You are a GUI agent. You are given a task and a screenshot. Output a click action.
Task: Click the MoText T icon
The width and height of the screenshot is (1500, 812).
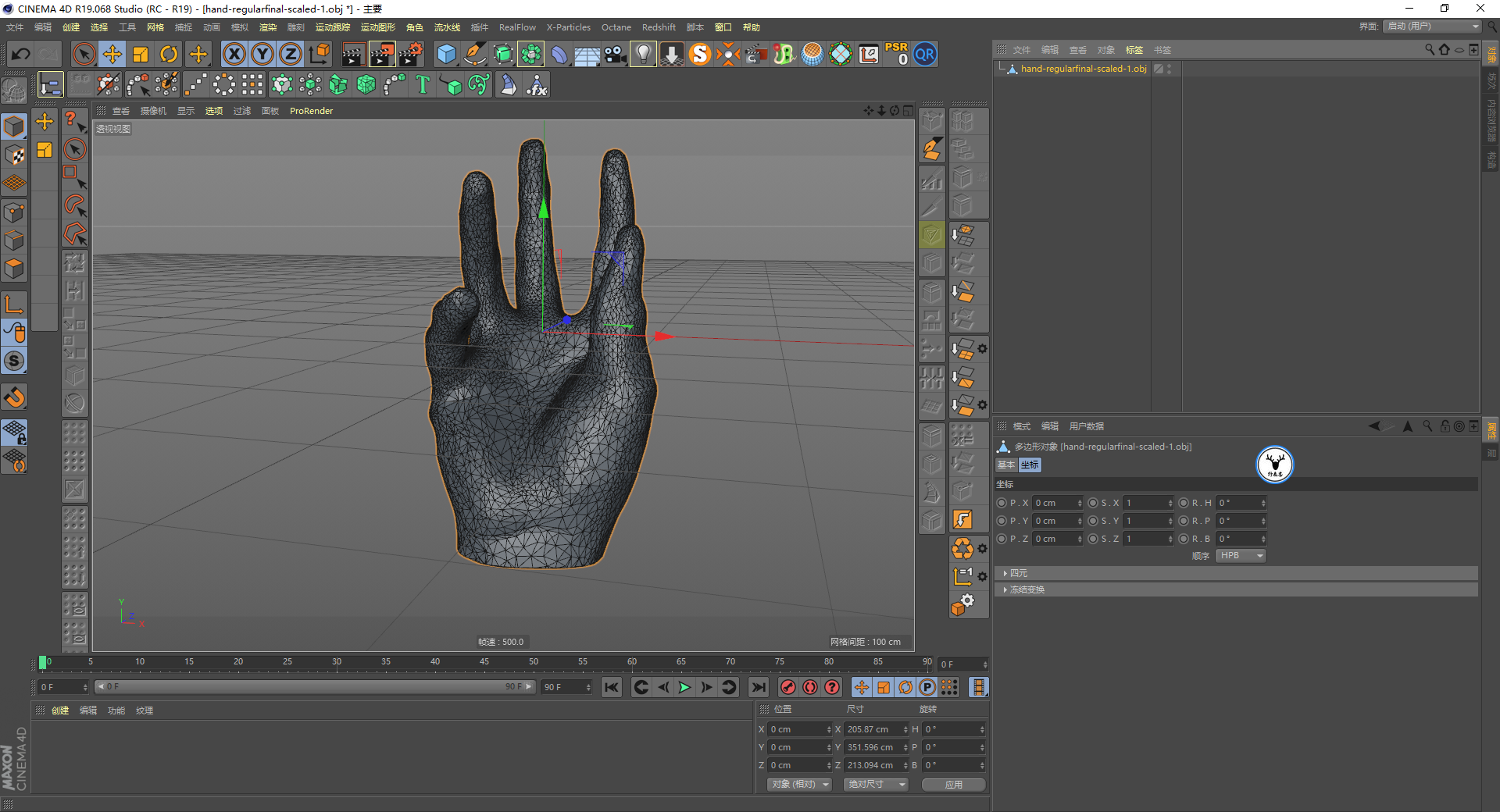[x=423, y=84]
